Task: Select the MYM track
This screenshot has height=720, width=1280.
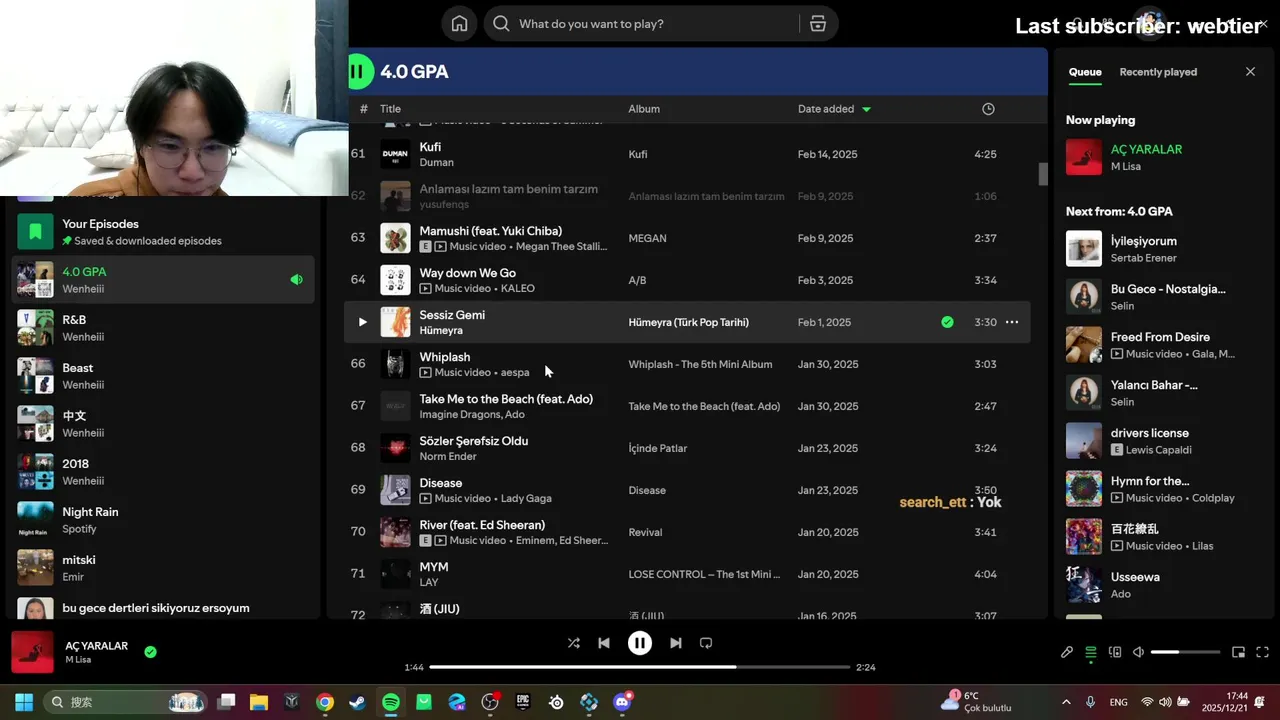Action: (433, 567)
